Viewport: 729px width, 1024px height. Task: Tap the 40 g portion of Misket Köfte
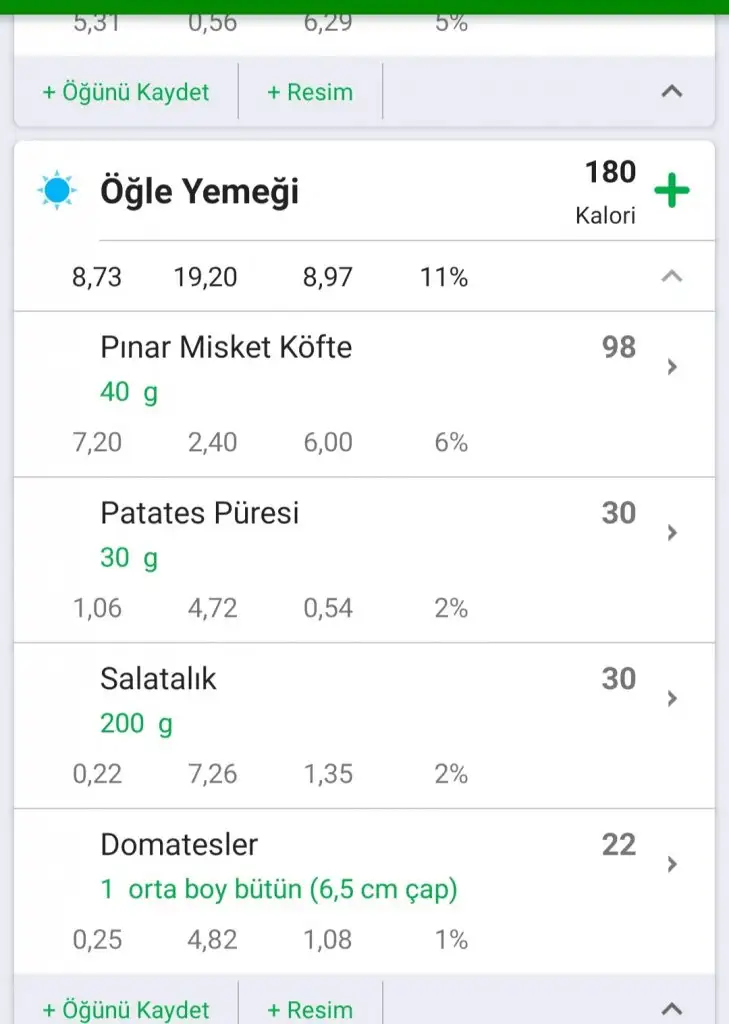click(x=129, y=392)
